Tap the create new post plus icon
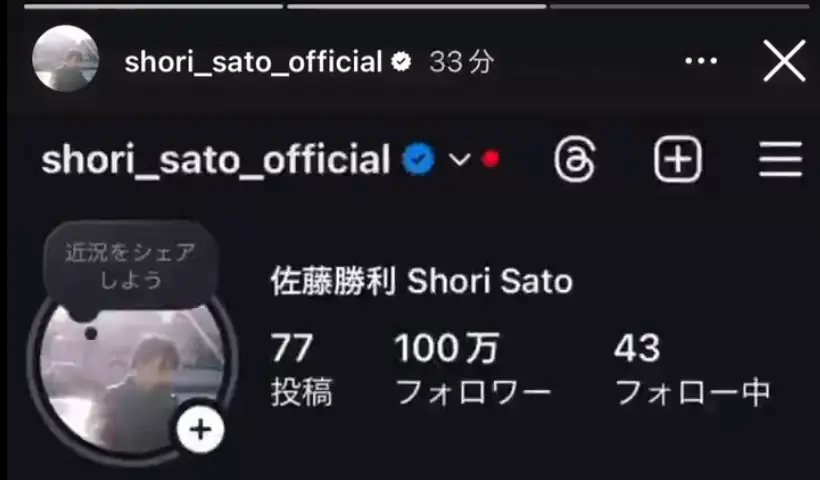This screenshot has width=820, height=480. pos(677,159)
